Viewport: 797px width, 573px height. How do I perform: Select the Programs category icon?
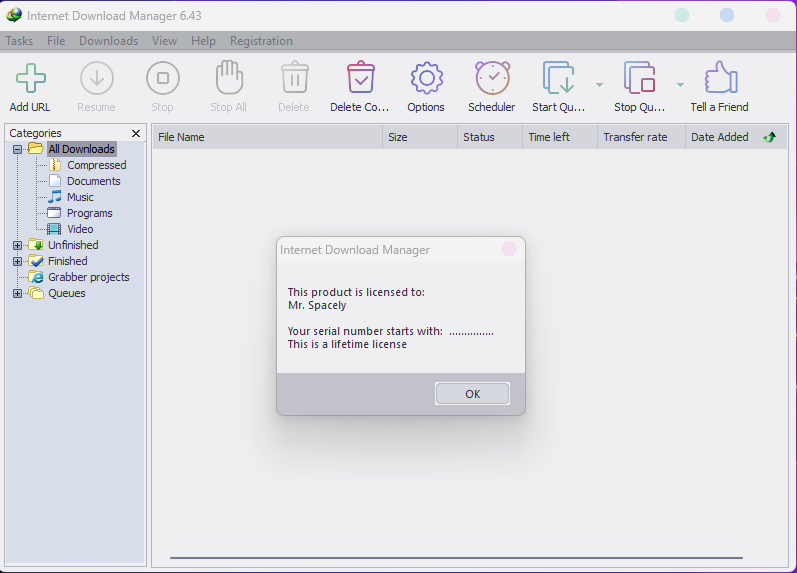click(54, 213)
